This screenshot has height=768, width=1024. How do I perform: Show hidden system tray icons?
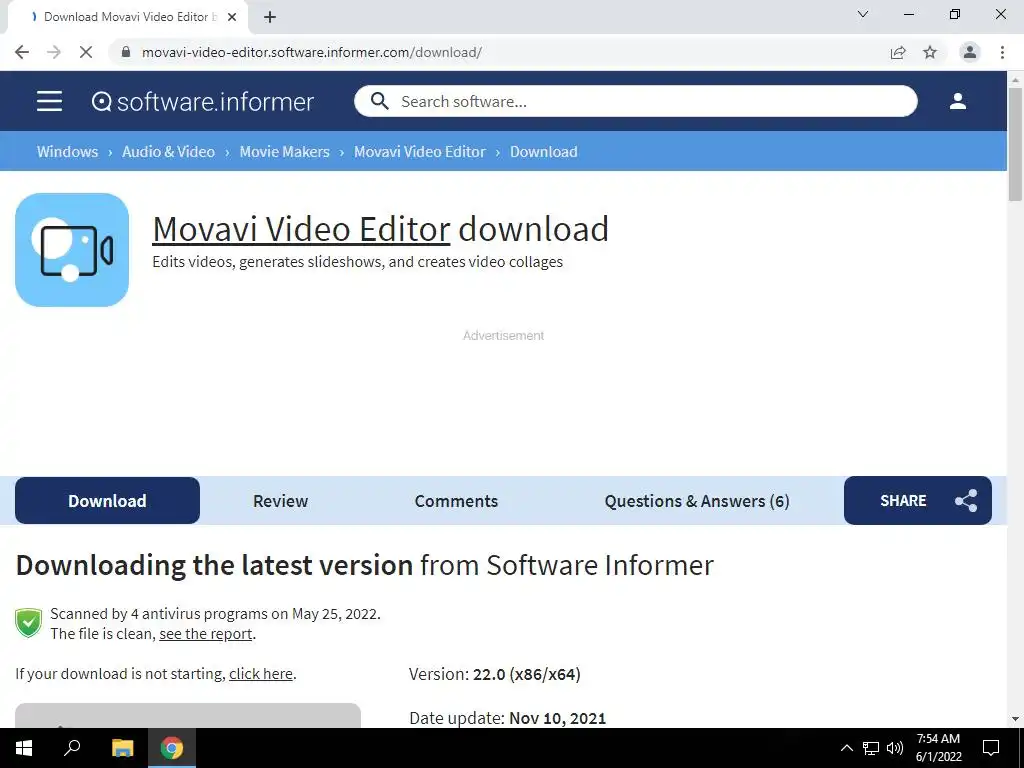click(846, 748)
